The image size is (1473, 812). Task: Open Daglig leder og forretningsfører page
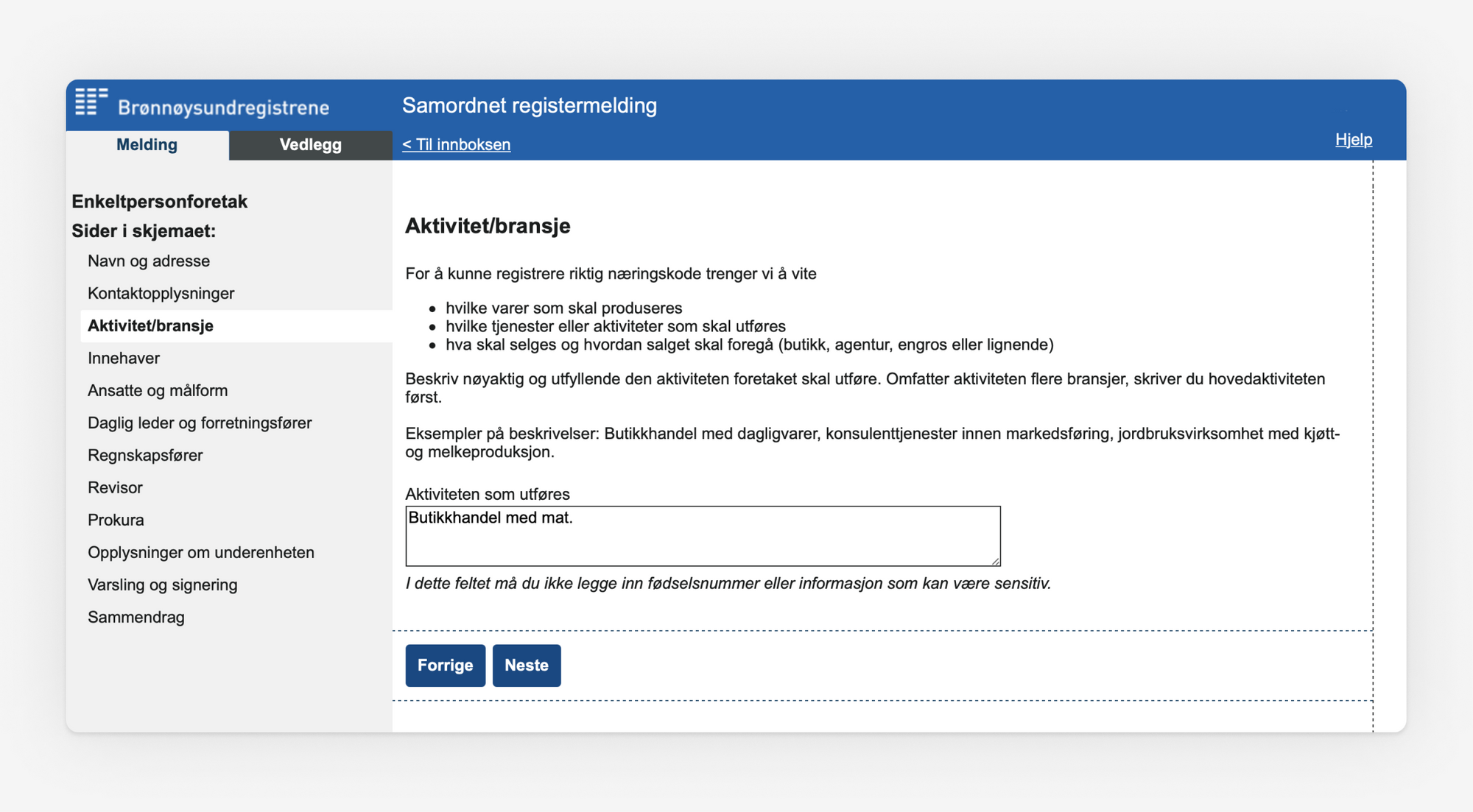(200, 423)
